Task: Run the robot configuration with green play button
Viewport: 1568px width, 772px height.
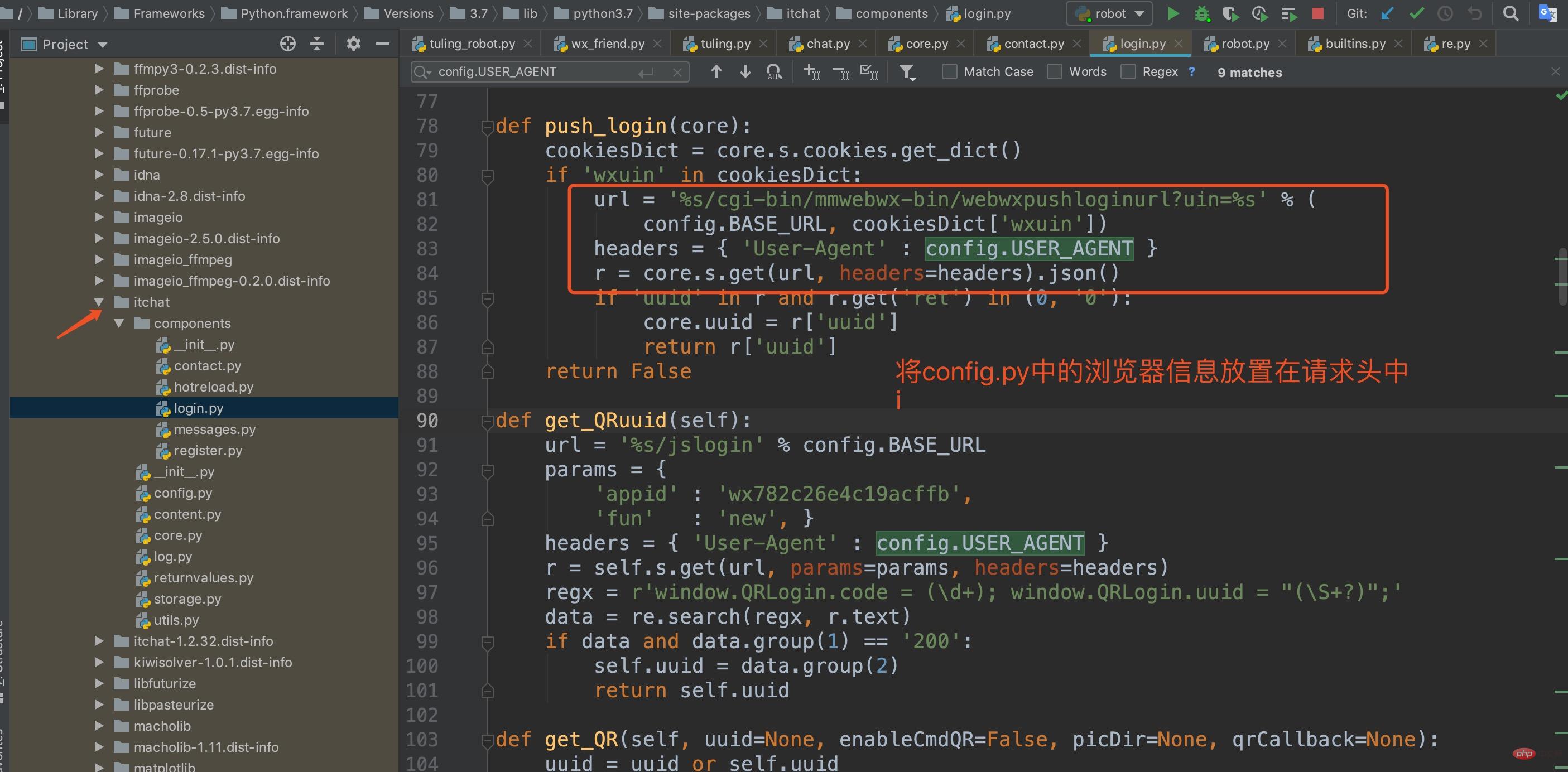Action: click(1172, 13)
